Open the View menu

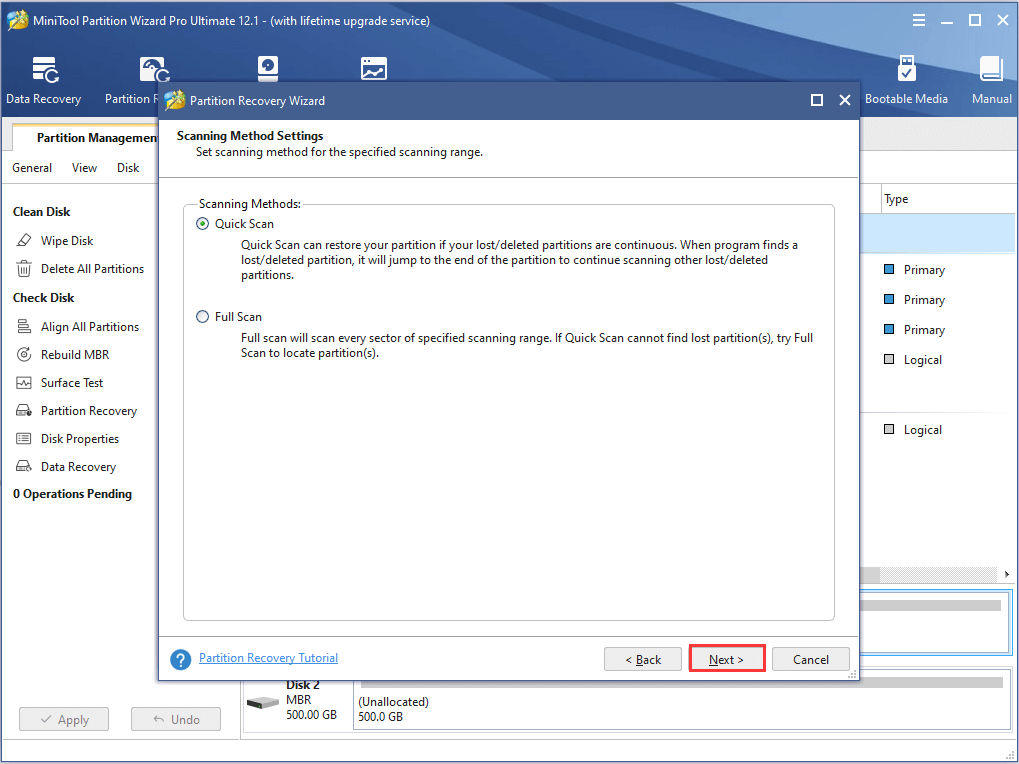click(84, 168)
